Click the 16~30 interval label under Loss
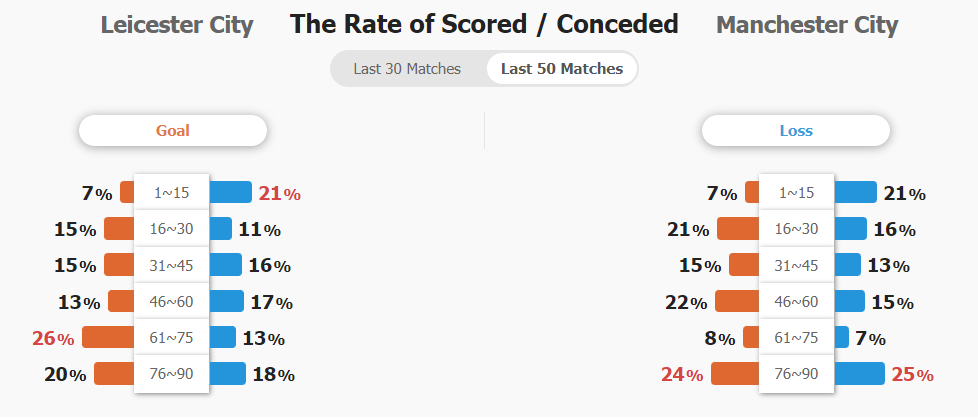 (796, 229)
